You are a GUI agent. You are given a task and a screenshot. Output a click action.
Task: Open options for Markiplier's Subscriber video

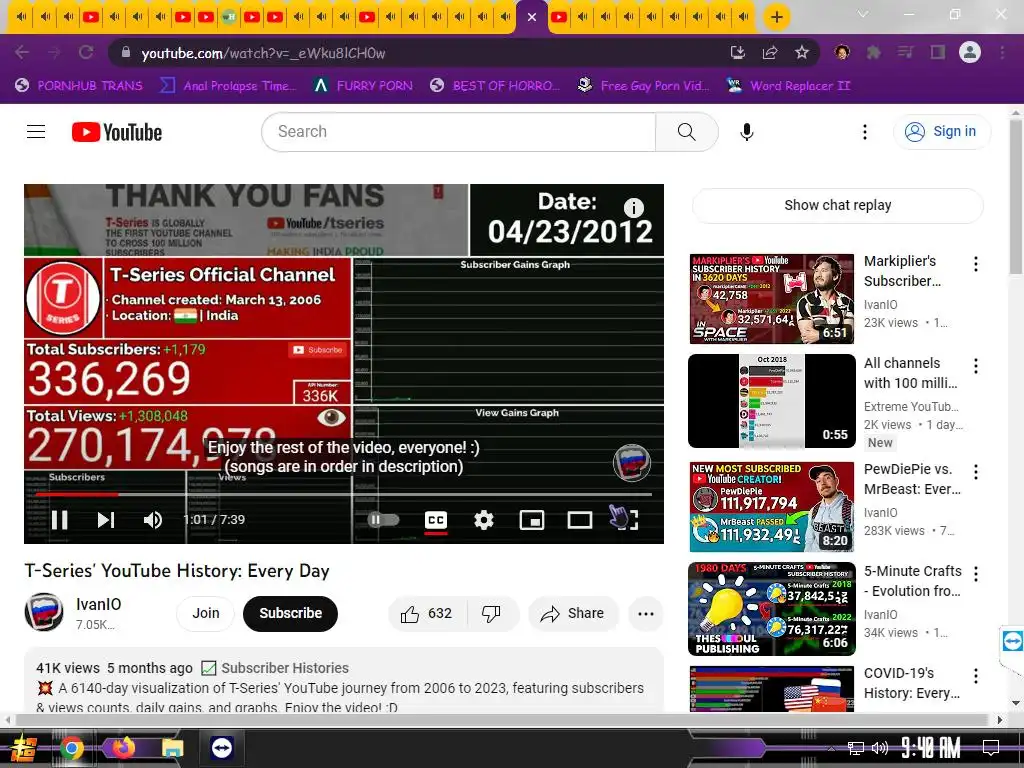(976, 264)
